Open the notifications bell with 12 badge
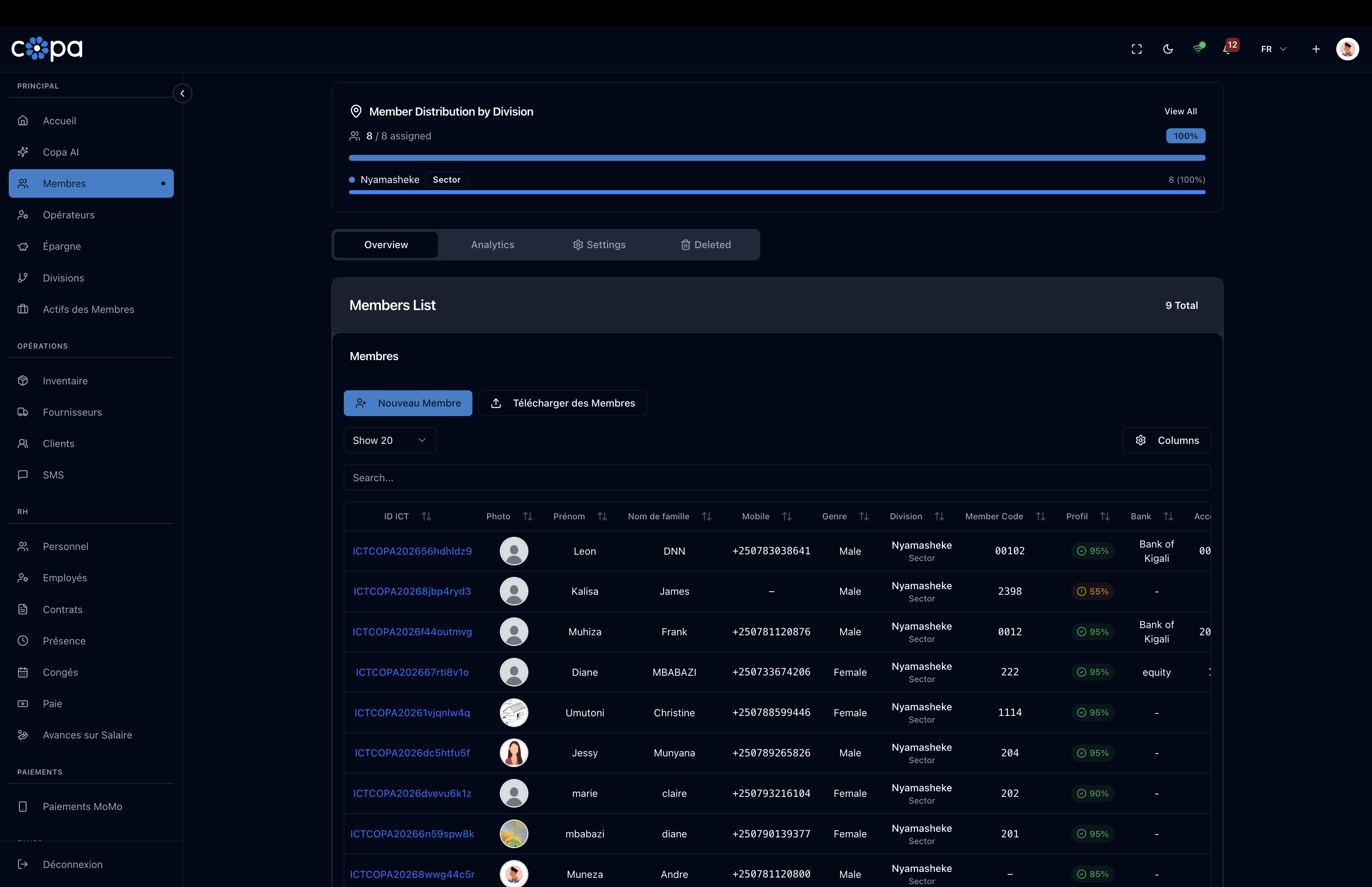This screenshot has width=1372, height=887. pyautogui.click(x=1227, y=49)
